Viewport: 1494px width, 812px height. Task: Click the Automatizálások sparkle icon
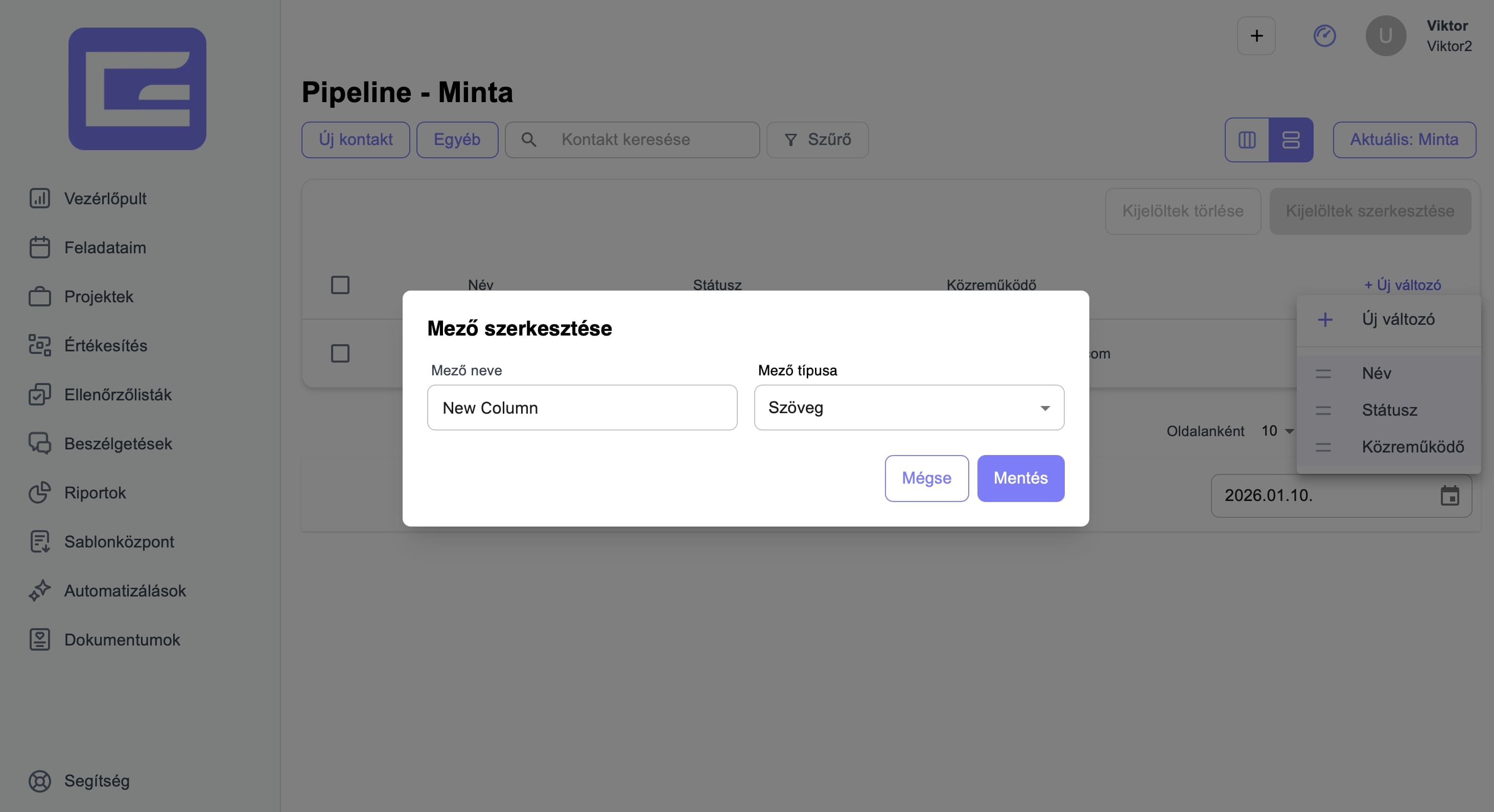pyautogui.click(x=39, y=590)
